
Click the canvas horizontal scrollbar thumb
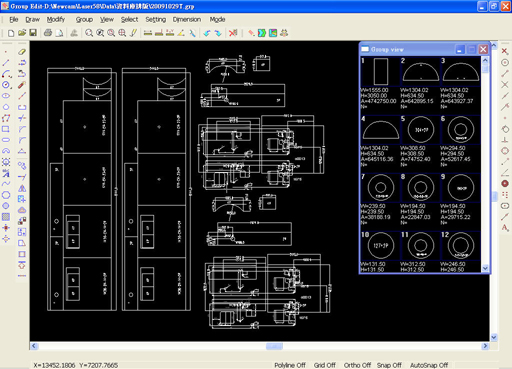click(274, 346)
